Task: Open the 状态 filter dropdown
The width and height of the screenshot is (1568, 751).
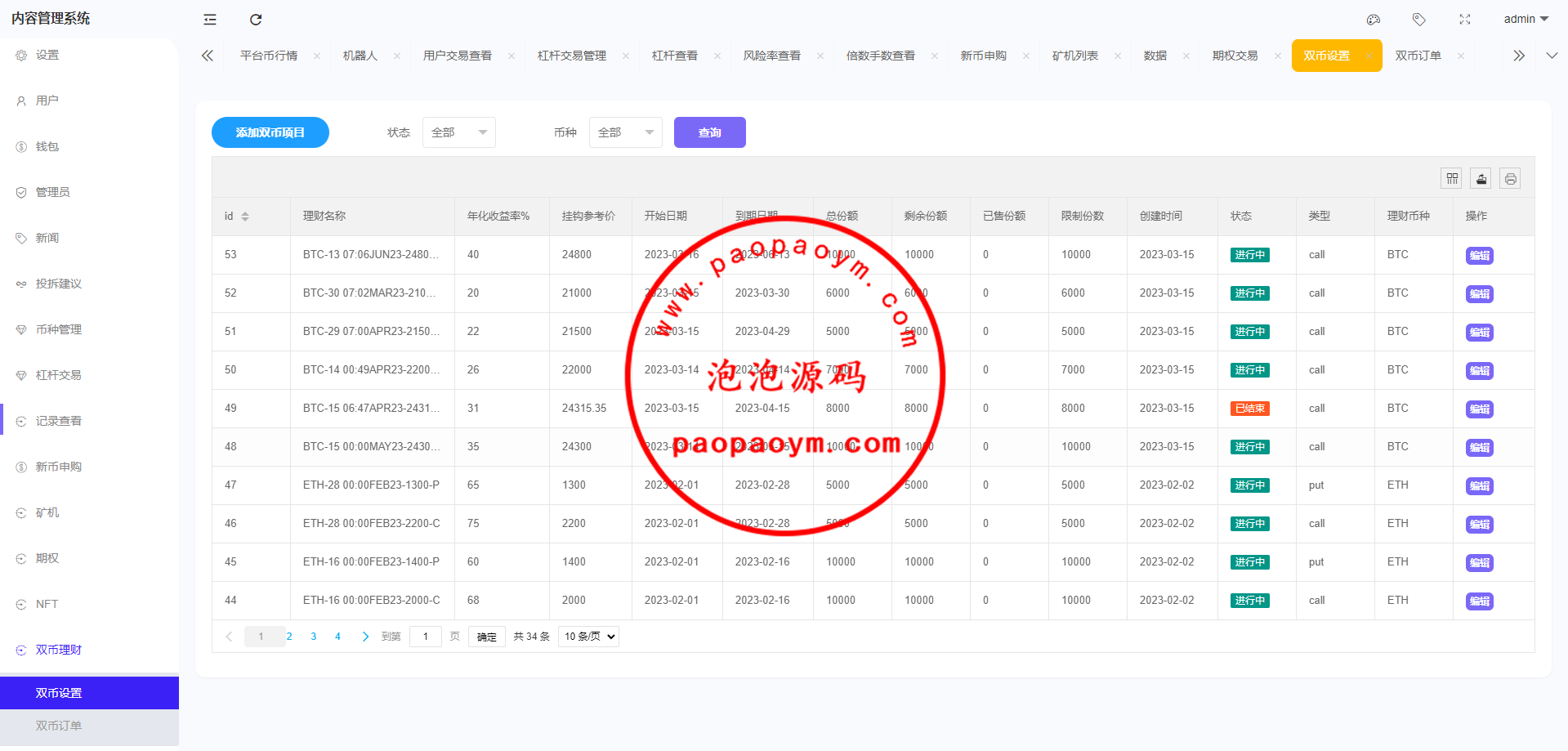Action: click(459, 132)
